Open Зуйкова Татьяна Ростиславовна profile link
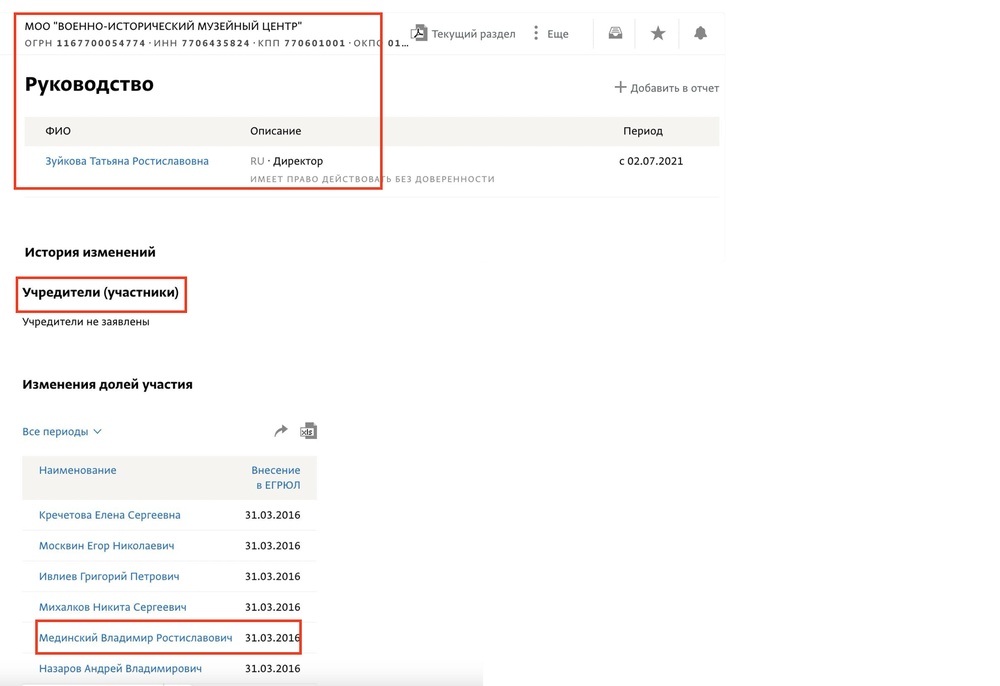 127,161
